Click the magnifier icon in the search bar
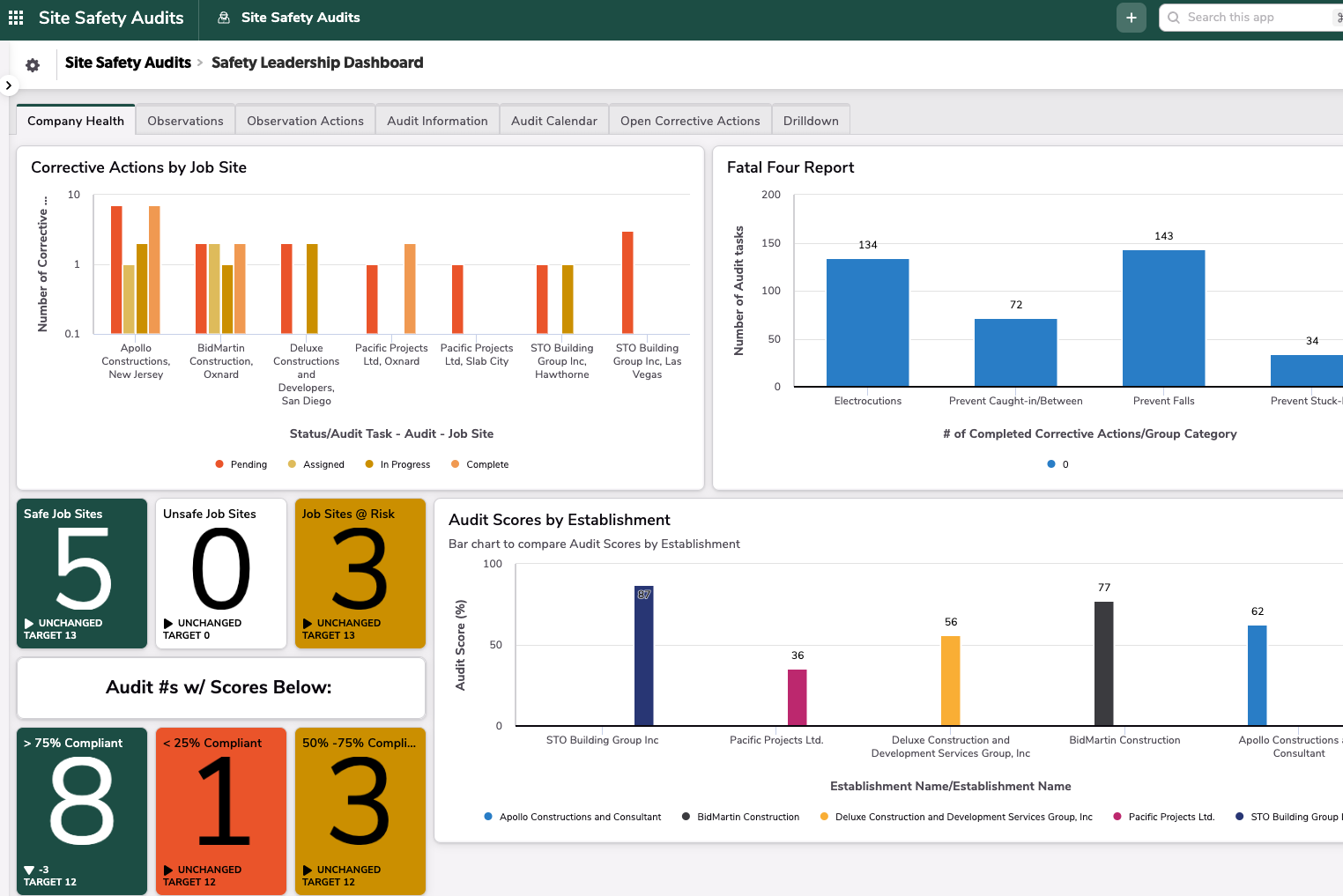Viewport: 1343px width, 896px height. tap(1173, 17)
